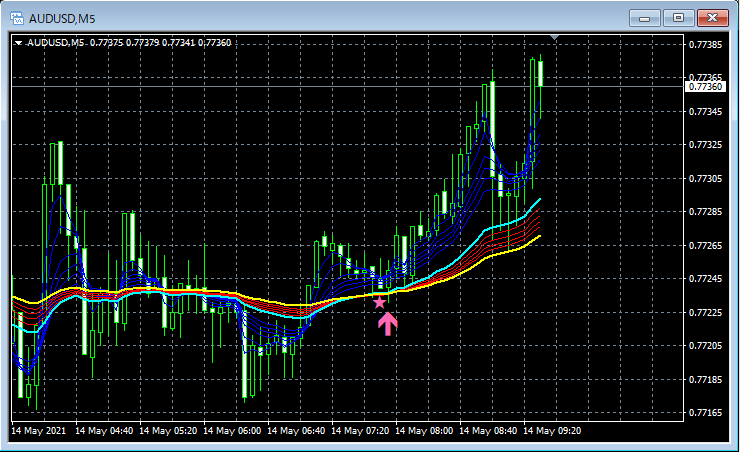
Task: Click the 0.77225 price scale label
Action: pyautogui.click(x=705, y=313)
